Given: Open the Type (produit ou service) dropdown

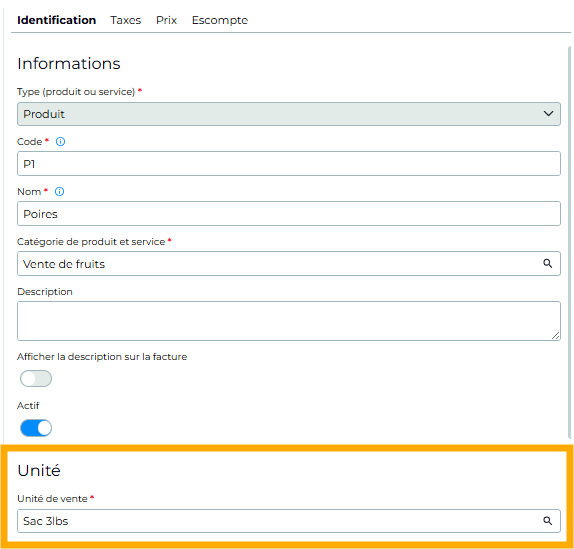Looking at the screenshot, I should pyautogui.click(x=289, y=114).
